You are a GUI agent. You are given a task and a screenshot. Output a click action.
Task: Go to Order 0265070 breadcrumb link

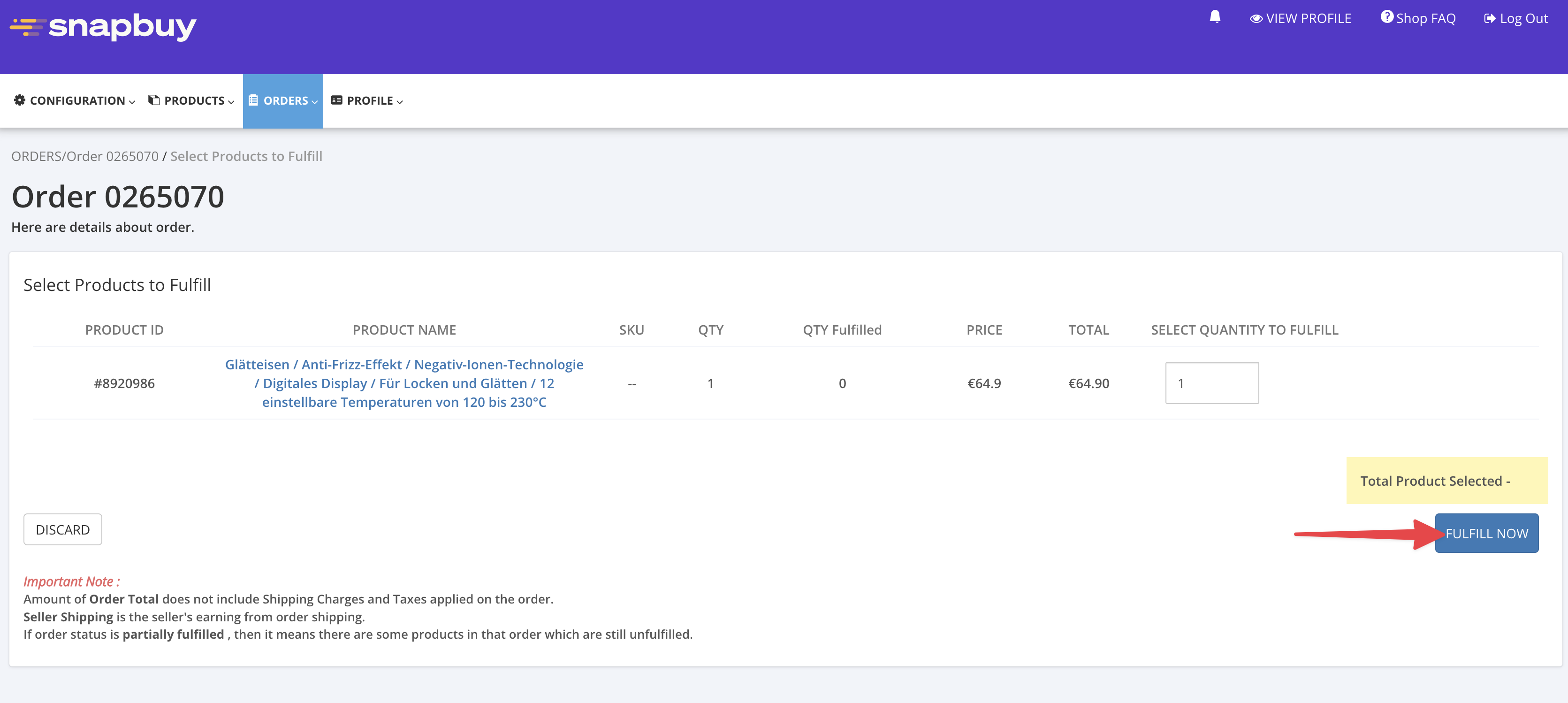[112, 156]
